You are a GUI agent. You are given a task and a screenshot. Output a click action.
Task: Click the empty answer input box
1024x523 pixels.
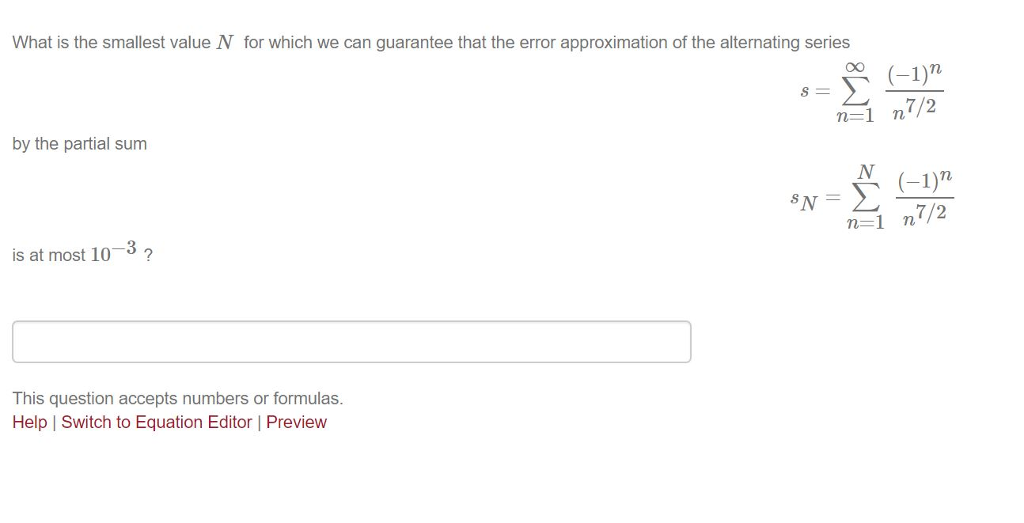point(351,342)
